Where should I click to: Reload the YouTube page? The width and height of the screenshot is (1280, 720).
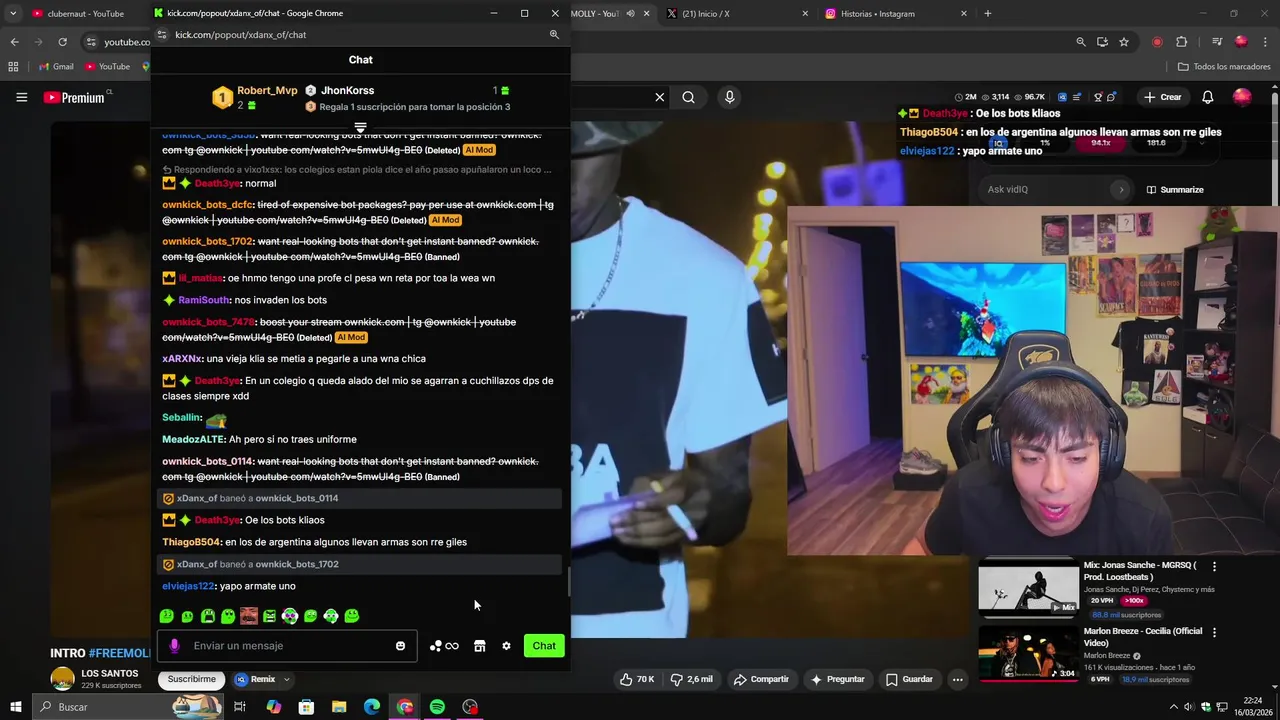coord(62,42)
